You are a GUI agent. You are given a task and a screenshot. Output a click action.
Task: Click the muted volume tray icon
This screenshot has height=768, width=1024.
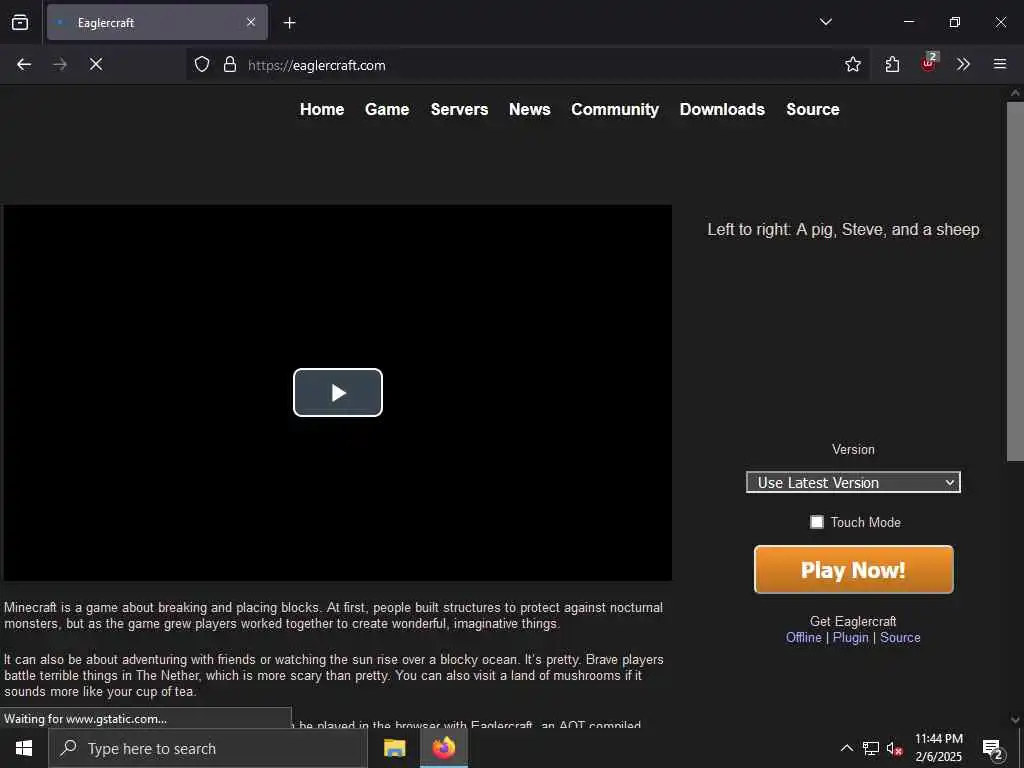pyautogui.click(x=895, y=748)
